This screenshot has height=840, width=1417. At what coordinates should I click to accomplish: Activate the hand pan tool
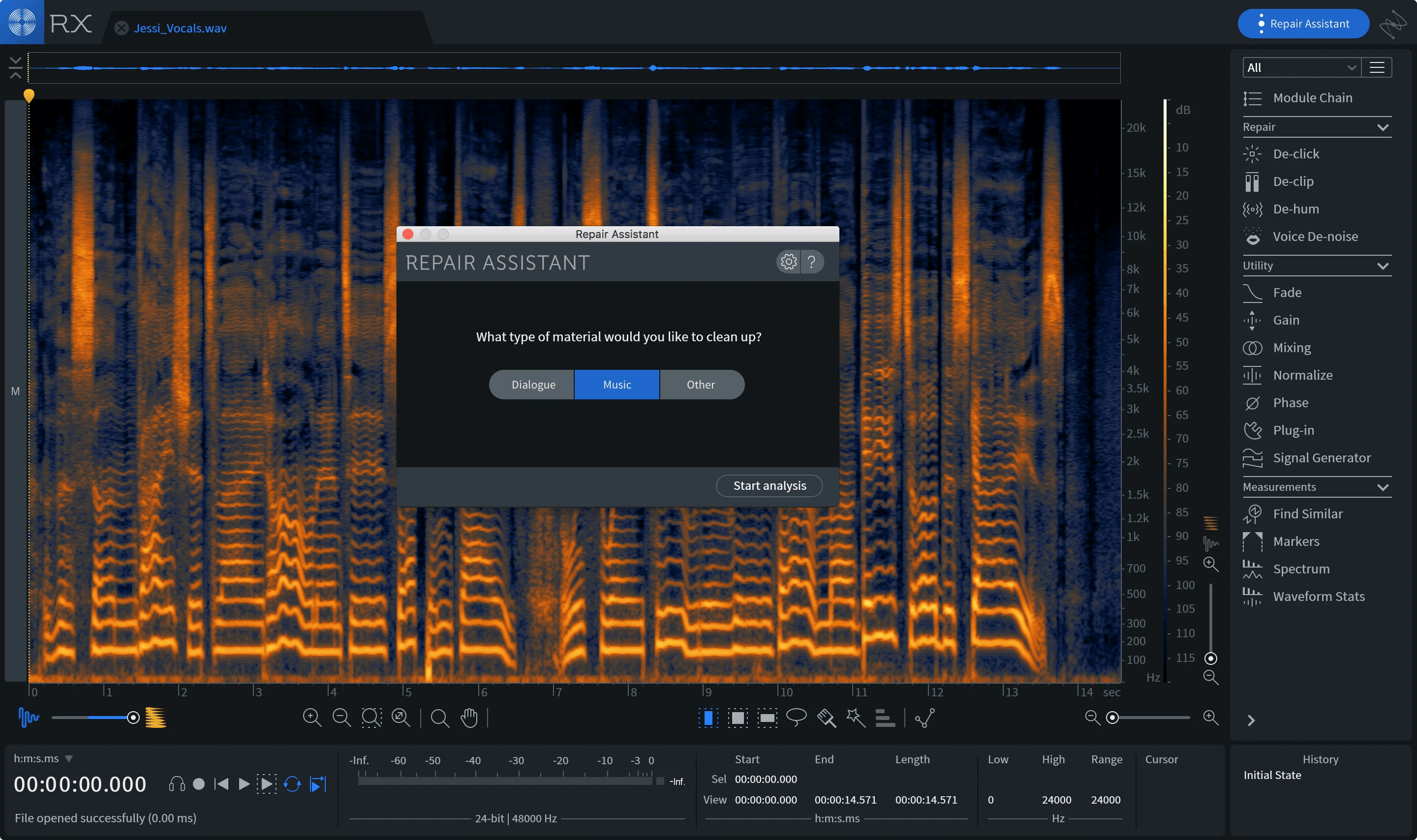(470, 717)
